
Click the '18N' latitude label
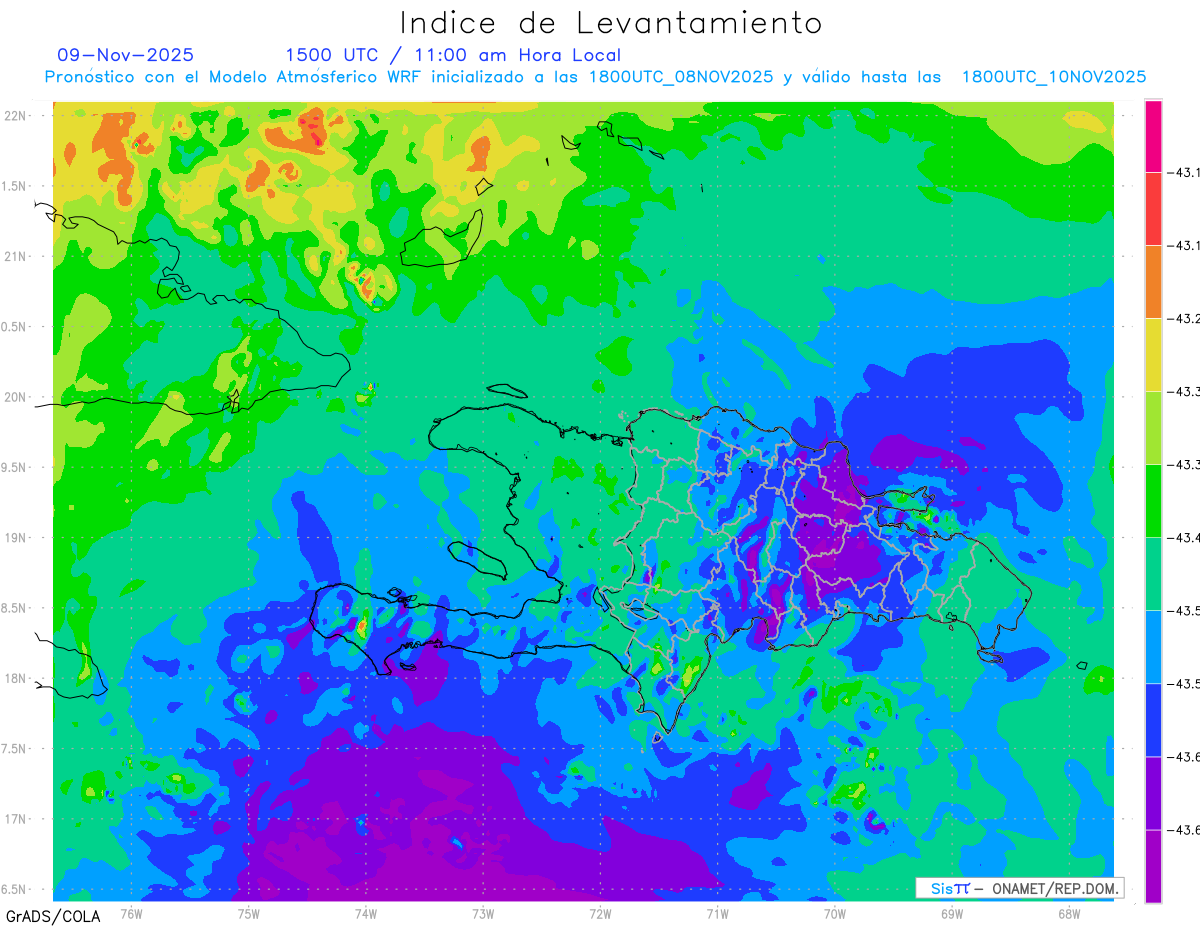point(15,678)
